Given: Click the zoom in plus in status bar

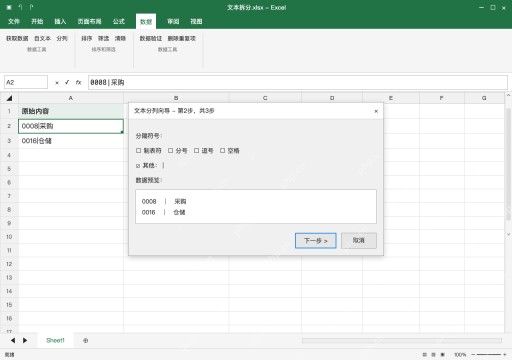Looking at the screenshot, I should coord(505,355).
